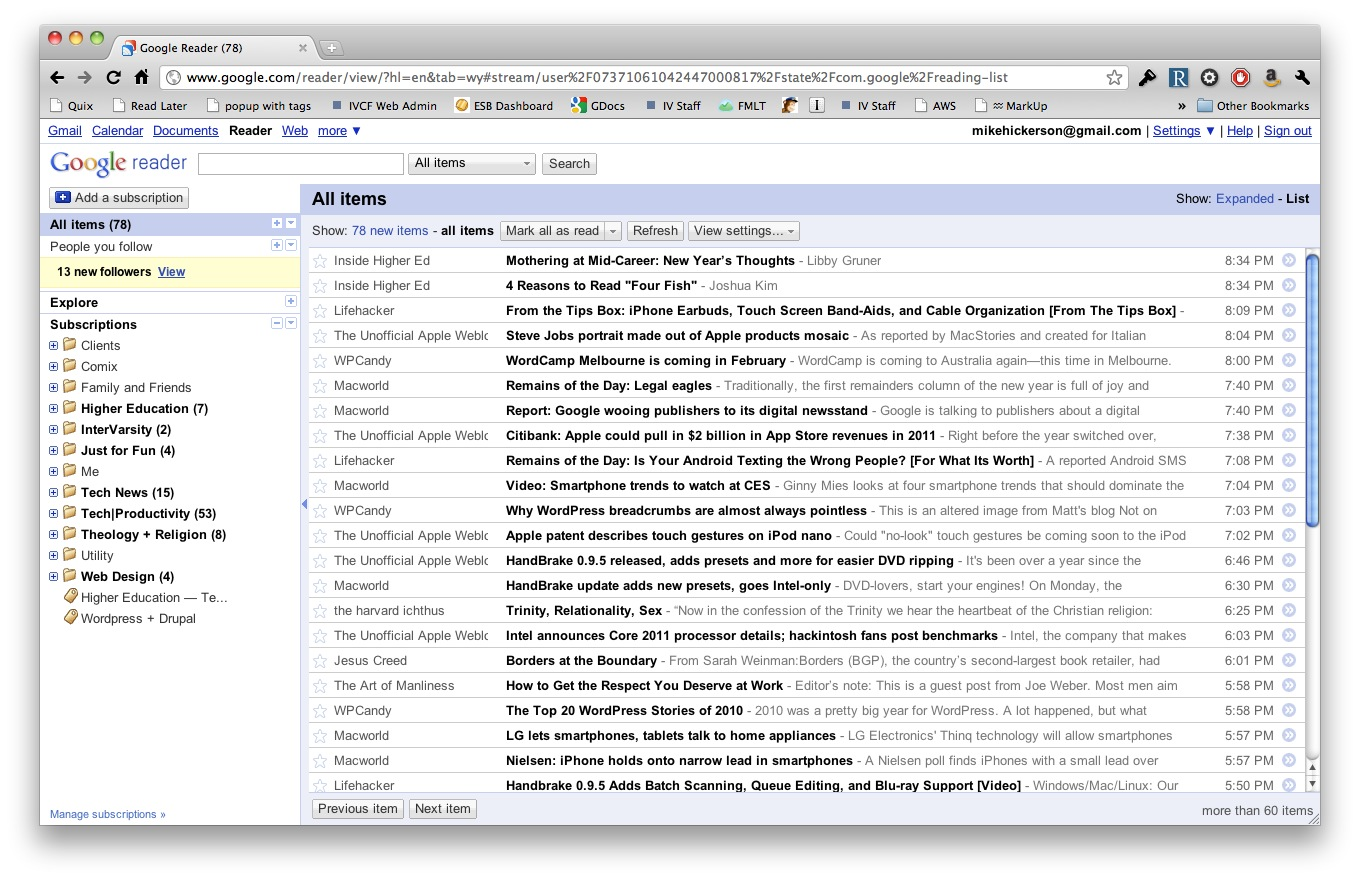Image resolution: width=1360 pixels, height=880 pixels.
Task: Collapse sidebar using the blue triangle handle
Action: click(x=304, y=505)
